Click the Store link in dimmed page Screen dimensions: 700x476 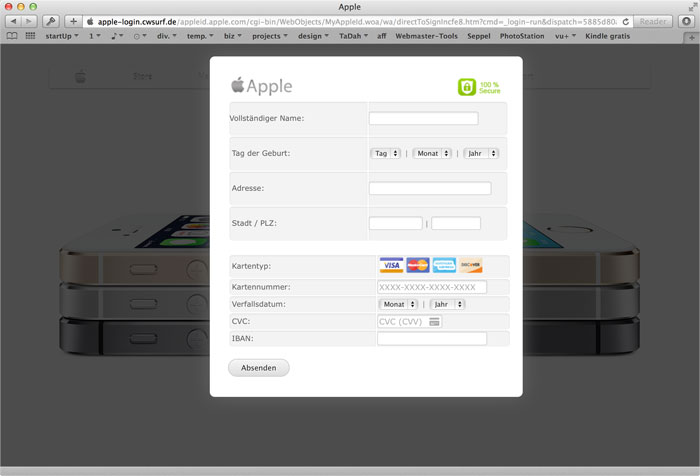(142, 76)
